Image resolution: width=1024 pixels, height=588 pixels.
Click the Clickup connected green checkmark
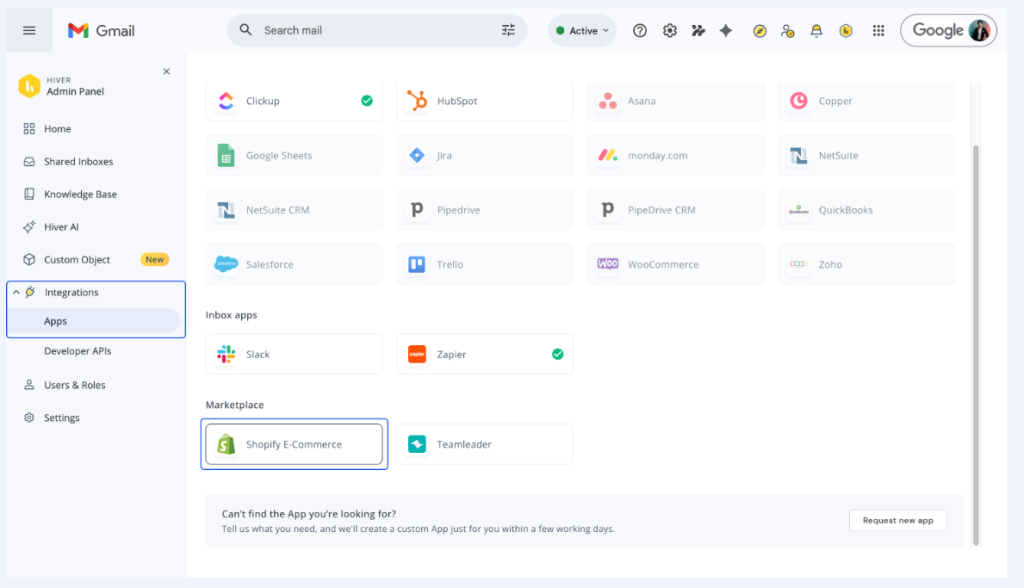click(x=367, y=101)
